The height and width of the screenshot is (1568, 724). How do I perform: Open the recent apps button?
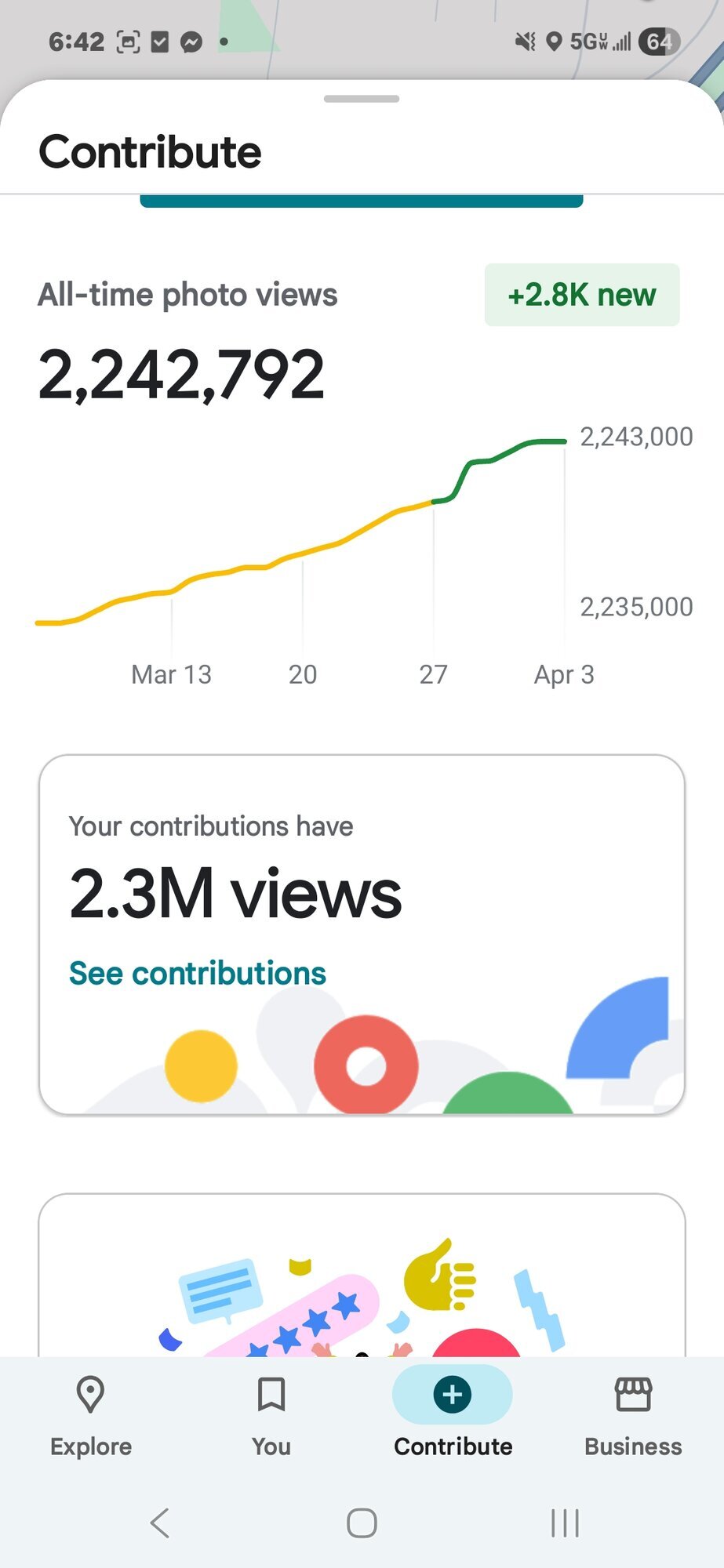point(565,1523)
